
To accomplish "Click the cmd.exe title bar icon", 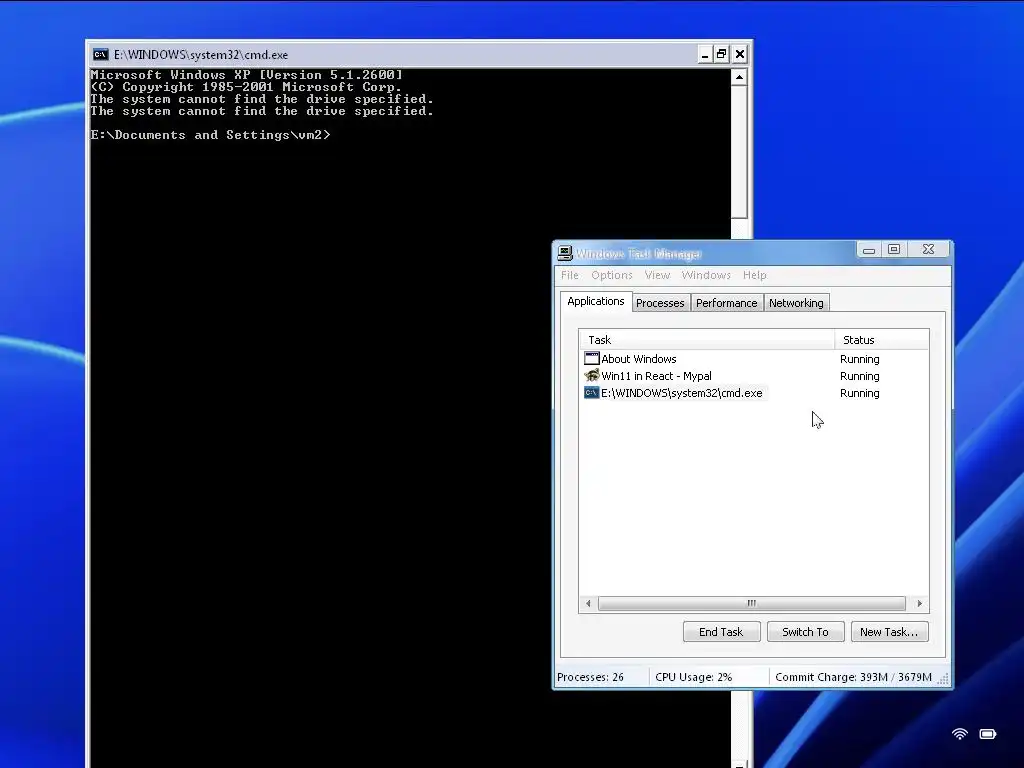I will click(100, 54).
